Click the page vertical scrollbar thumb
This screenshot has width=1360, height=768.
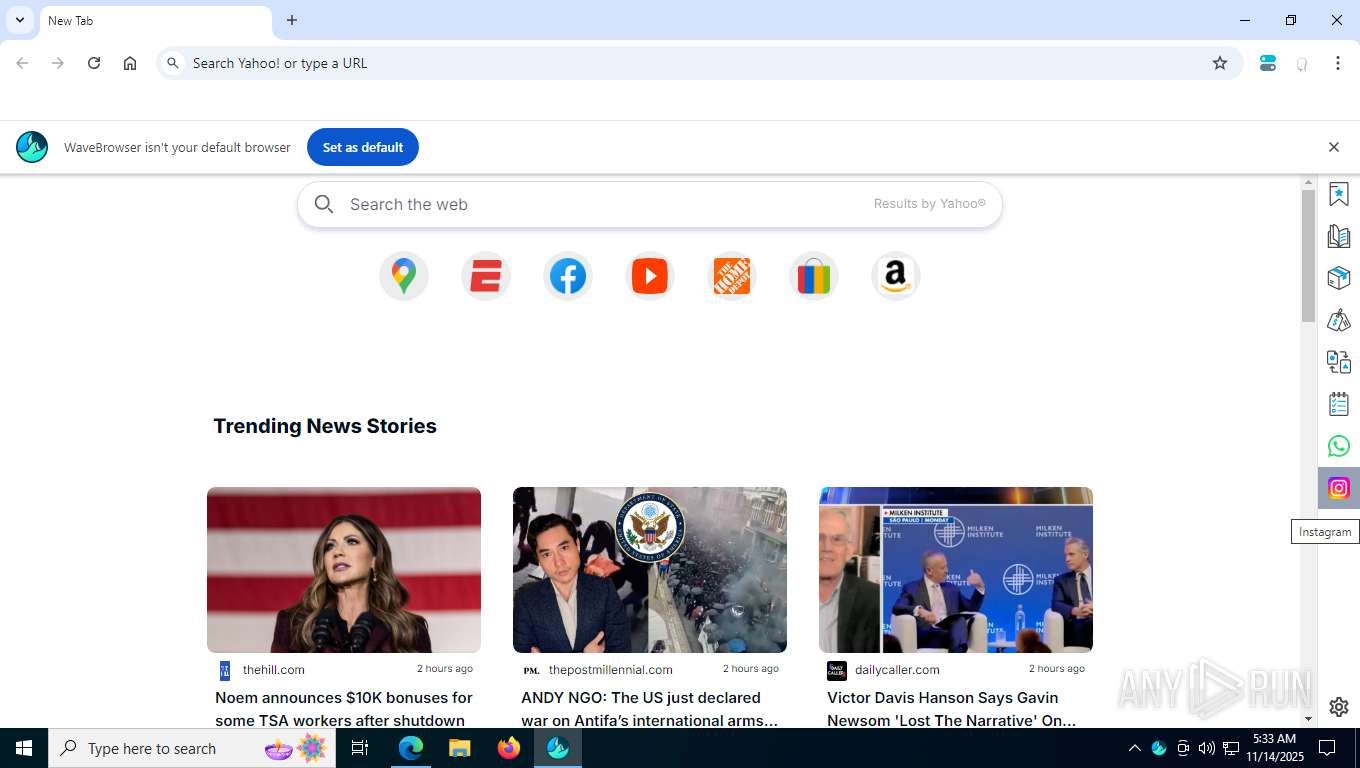pos(1308,256)
